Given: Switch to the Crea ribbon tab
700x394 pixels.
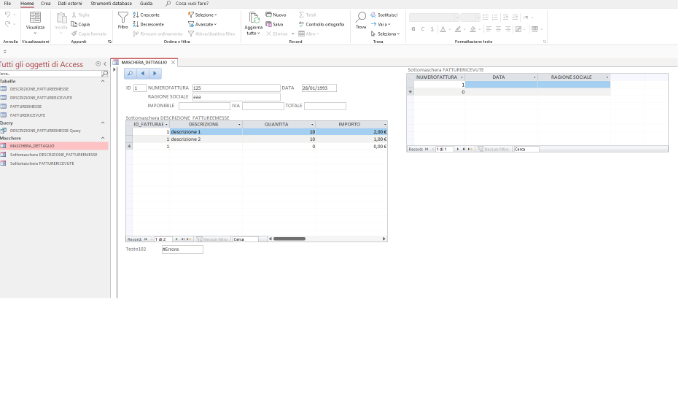Looking at the screenshot, I should pyautogui.click(x=46, y=3).
